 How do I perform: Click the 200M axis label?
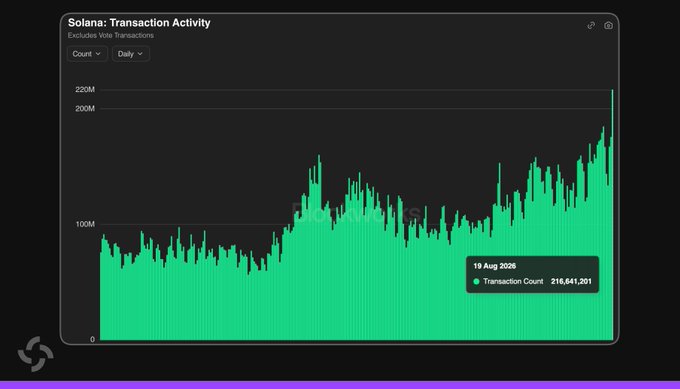pos(85,108)
